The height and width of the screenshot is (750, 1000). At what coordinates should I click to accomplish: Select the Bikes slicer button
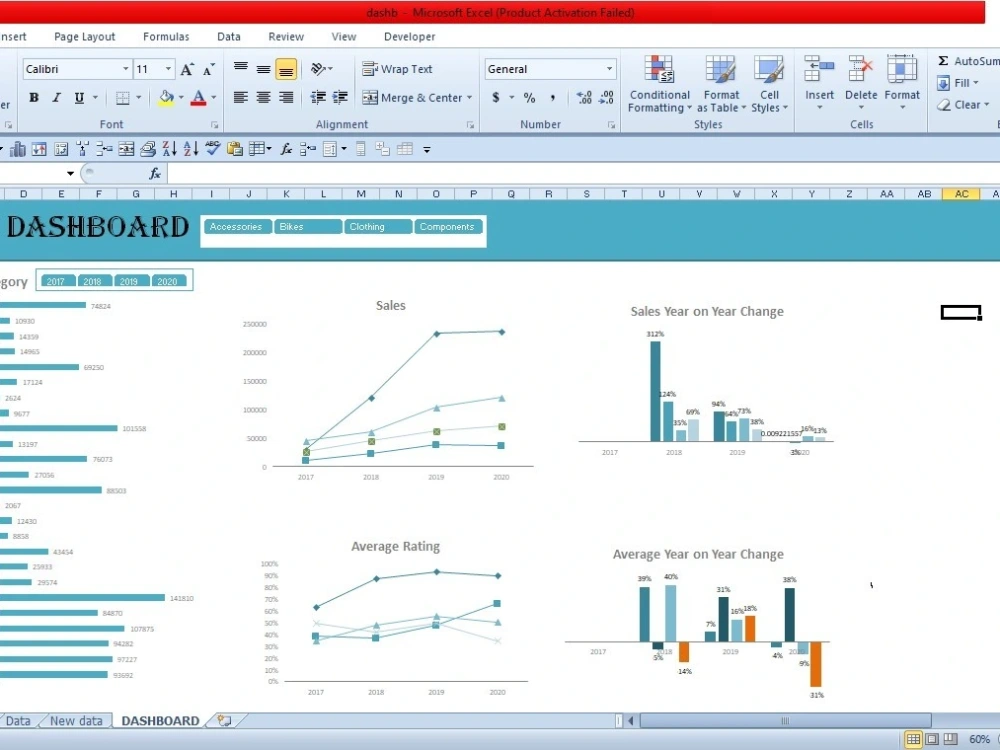coord(307,226)
